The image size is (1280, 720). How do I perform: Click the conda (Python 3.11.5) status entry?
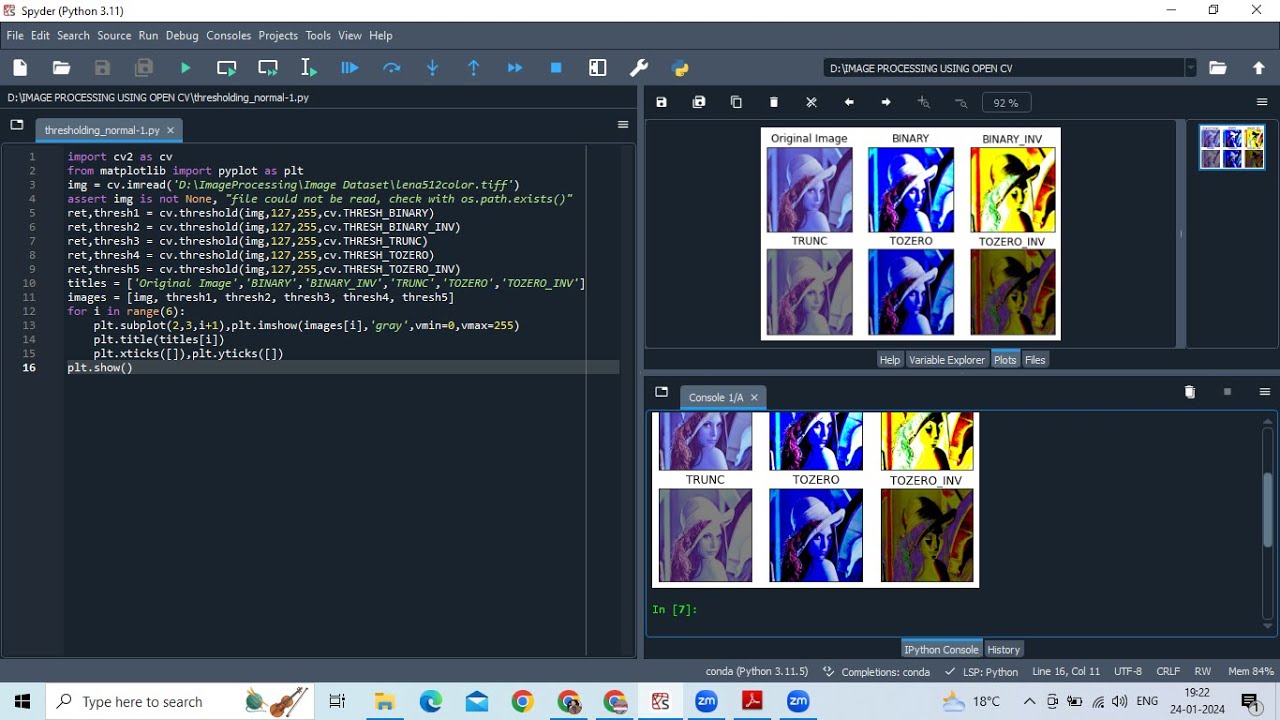tap(756, 672)
